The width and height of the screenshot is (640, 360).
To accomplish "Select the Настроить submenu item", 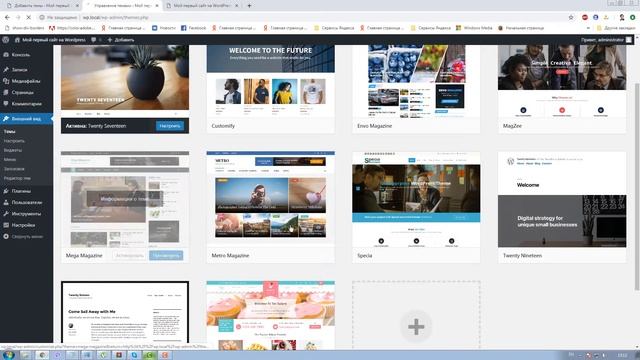I will (x=14, y=141).
